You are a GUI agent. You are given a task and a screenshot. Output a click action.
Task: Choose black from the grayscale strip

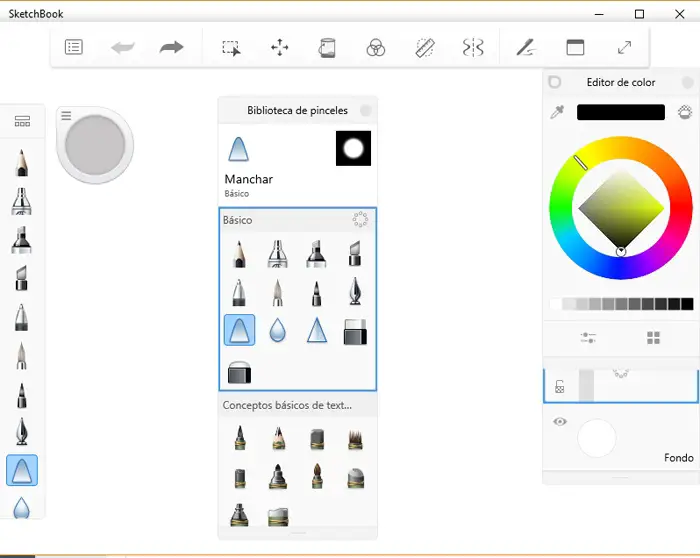click(687, 304)
